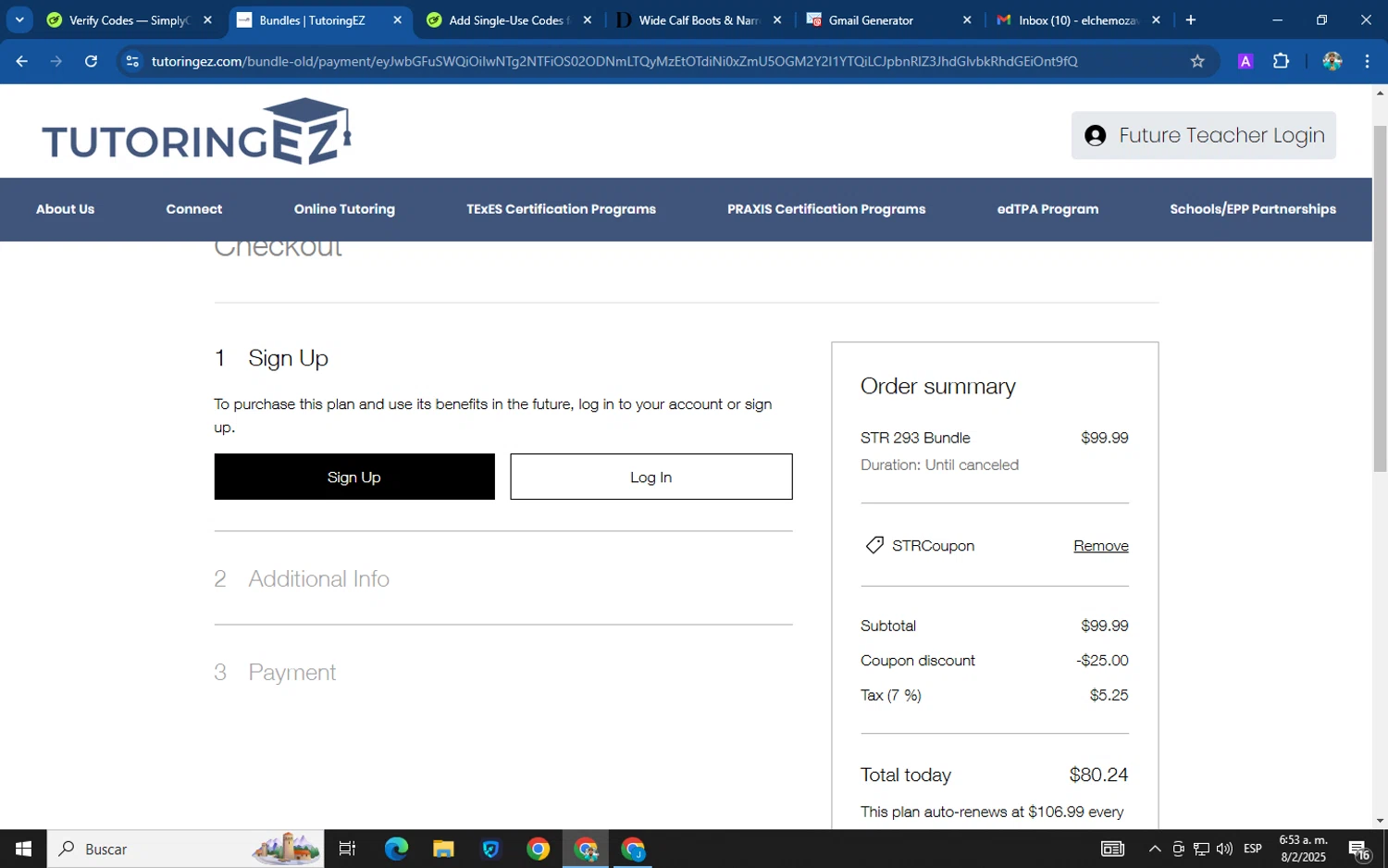
Task: Click the taskbar Buscar search box
Action: pyautogui.click(x=185, y=849)
